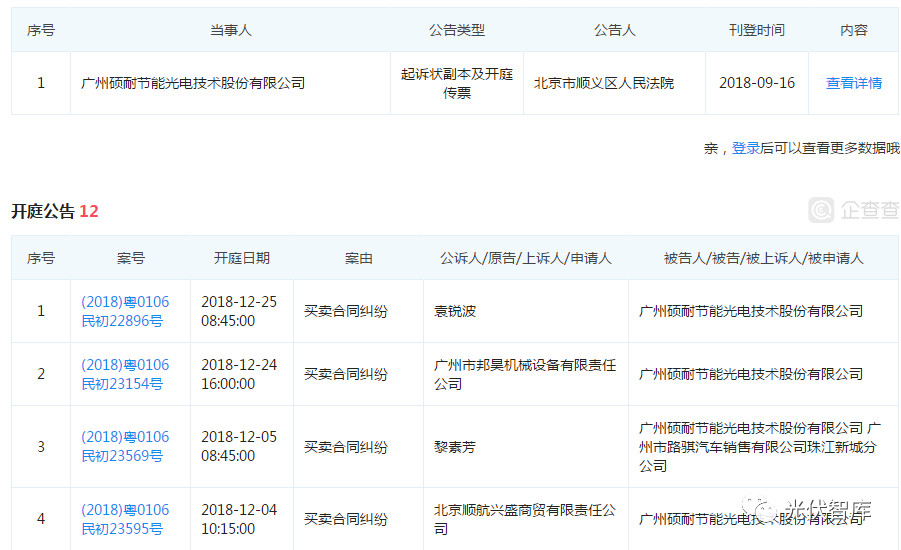This screenshot has height=550, width=901.
Task: Select hearing date 2018-12-05 08:45:00
Action: click(x=239, y=447)
